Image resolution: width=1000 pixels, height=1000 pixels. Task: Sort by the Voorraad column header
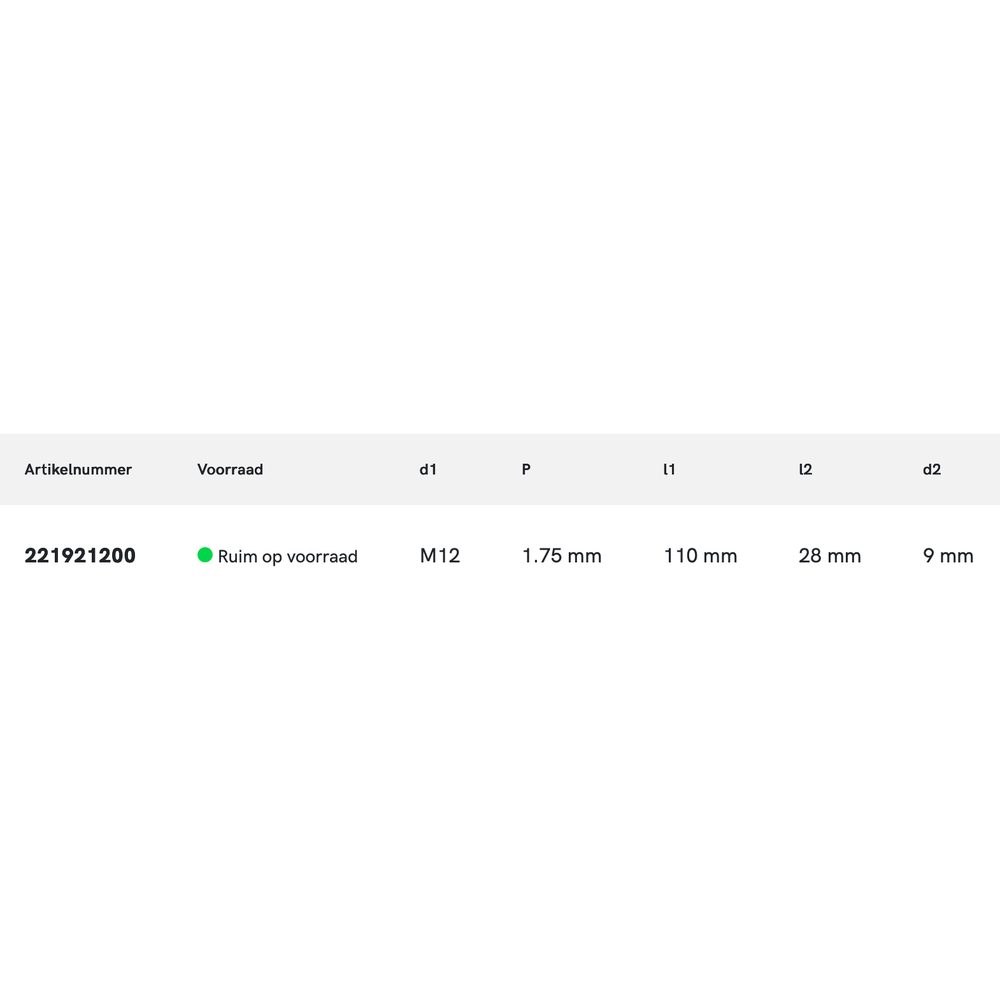click(230, 469)
